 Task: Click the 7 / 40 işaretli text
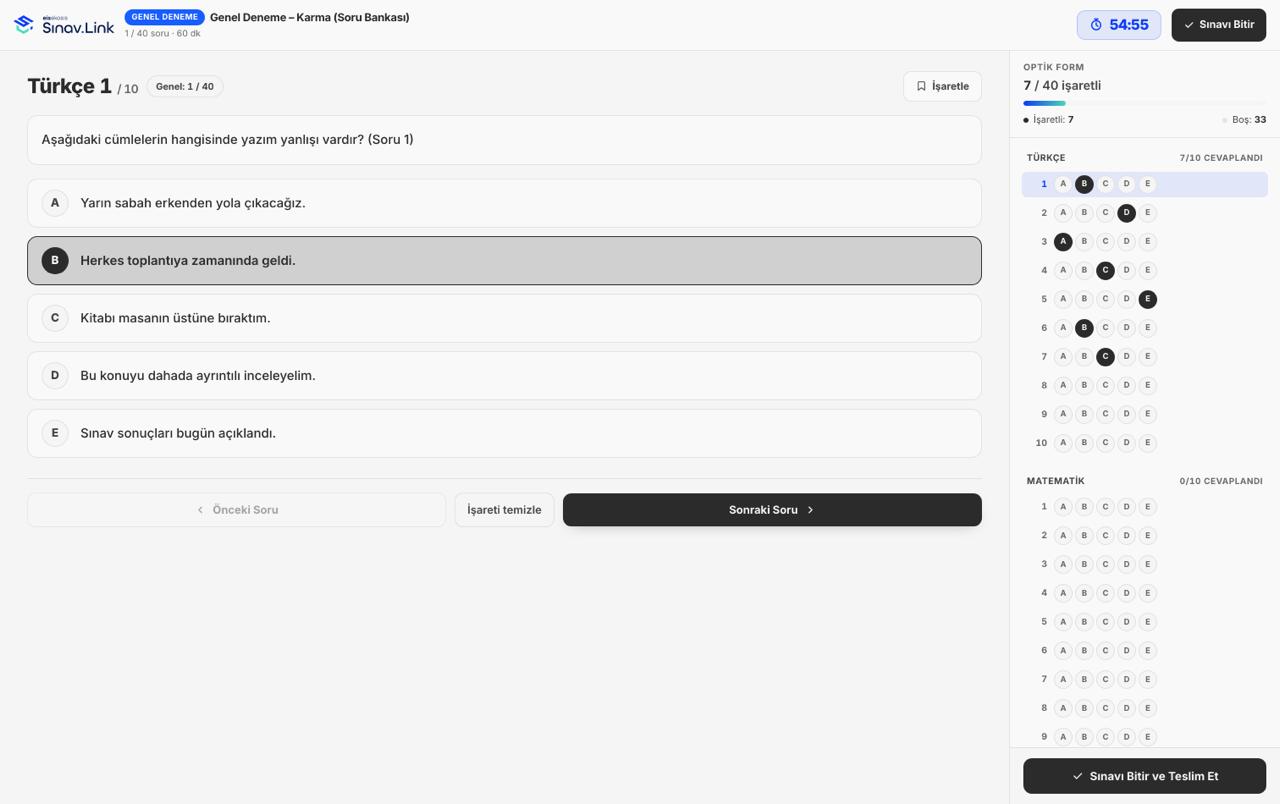(1062, 86)
